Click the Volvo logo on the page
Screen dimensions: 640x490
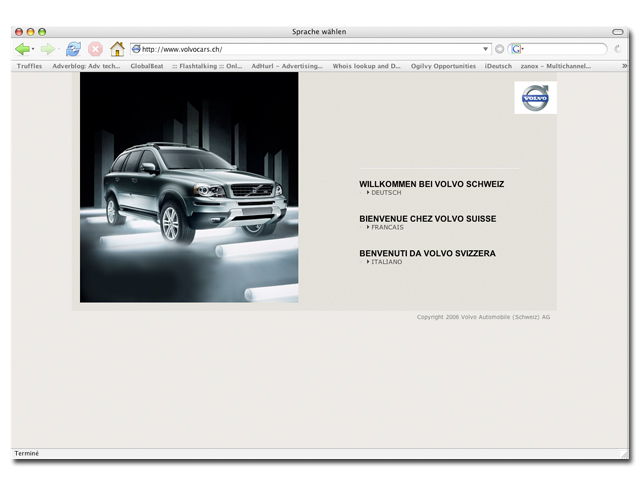(535, 98)
